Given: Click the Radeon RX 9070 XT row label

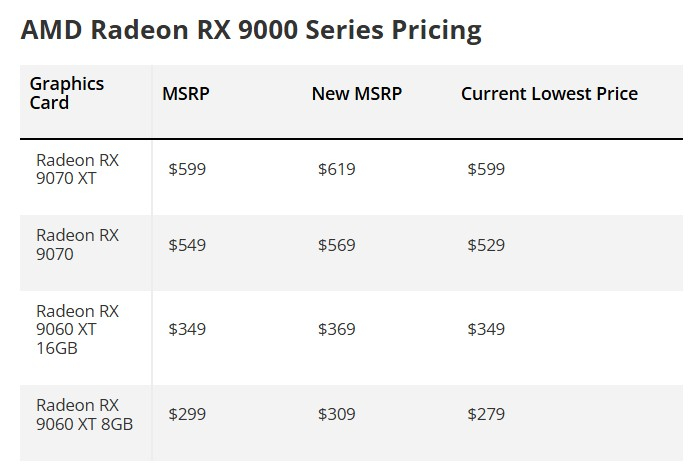Looking at the screenshot, I should (77, 169).
